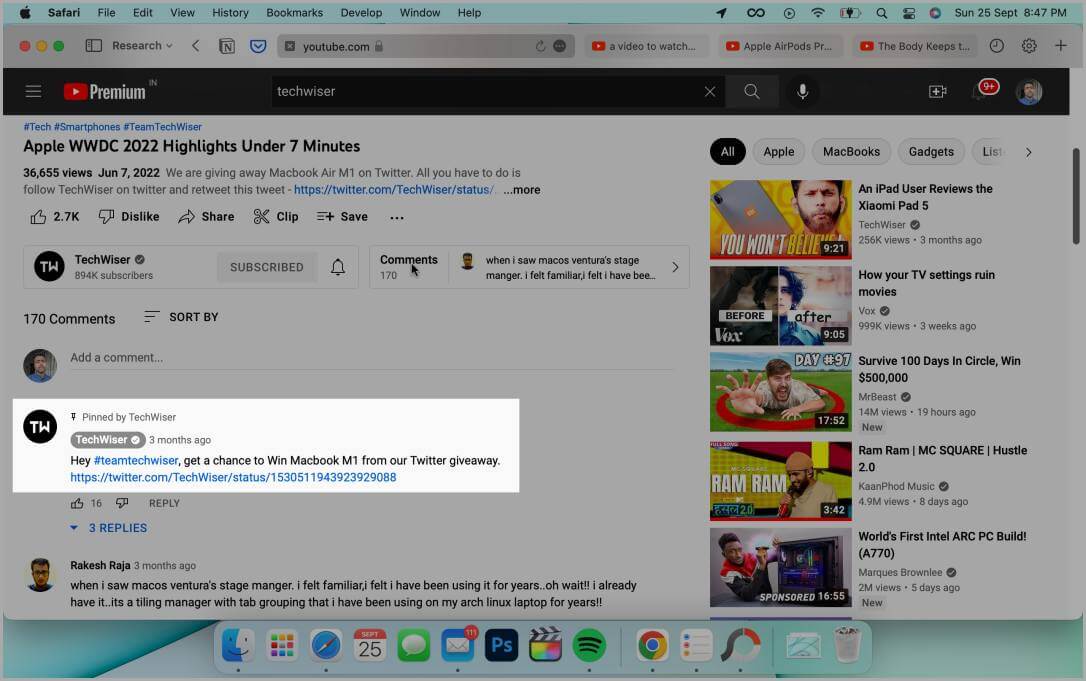Screen dimensions: 1086x681
Task: Launch Photoshop from the Dock
Action: [x=501, y=646]
